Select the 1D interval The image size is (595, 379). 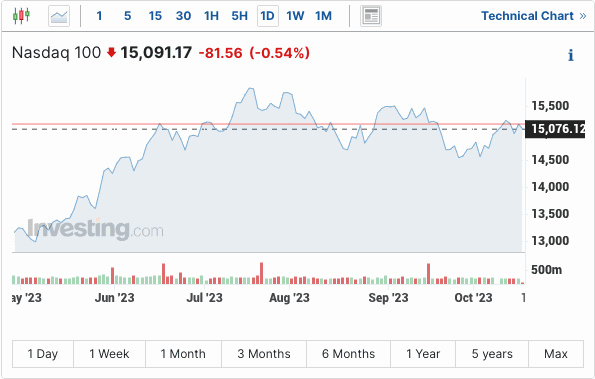268,16
